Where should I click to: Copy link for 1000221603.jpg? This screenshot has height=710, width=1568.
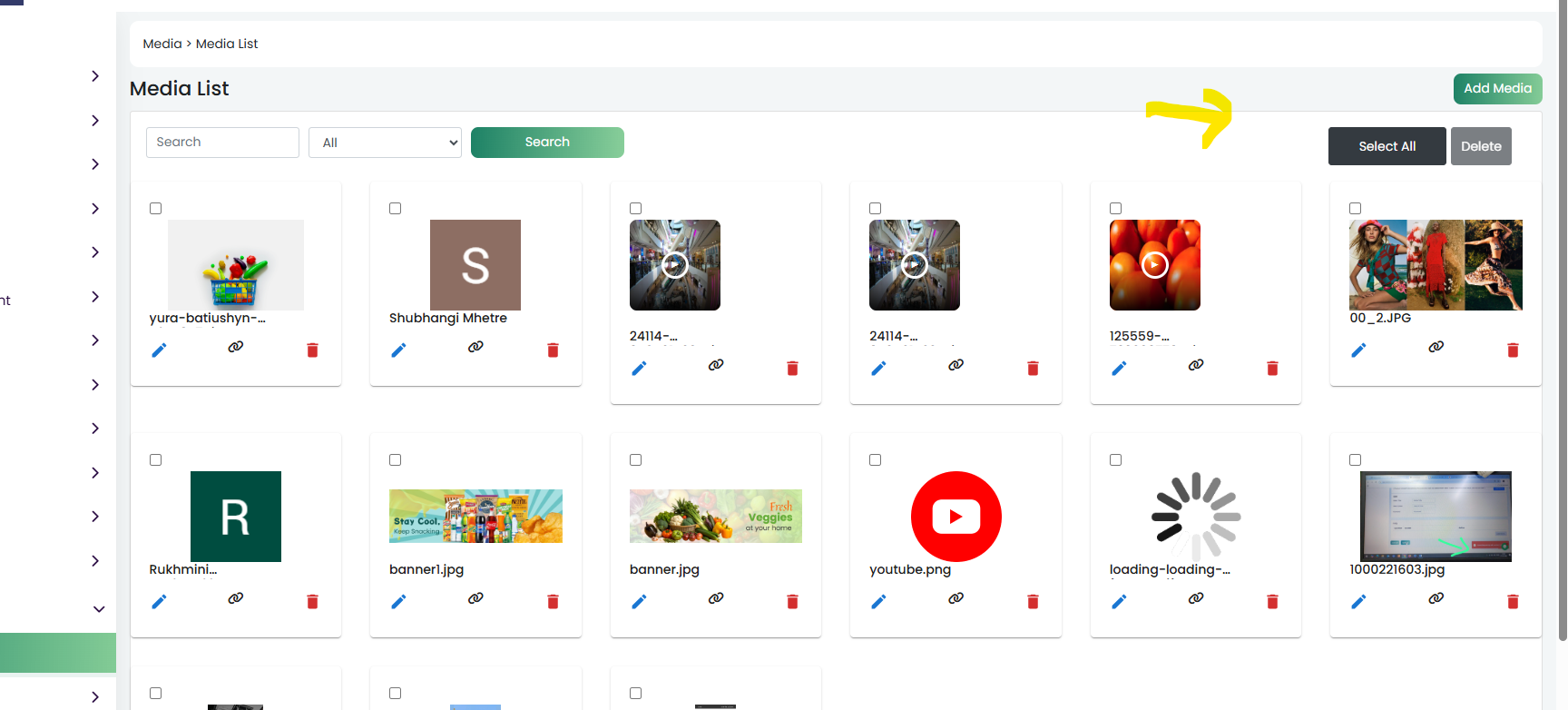1436,598
